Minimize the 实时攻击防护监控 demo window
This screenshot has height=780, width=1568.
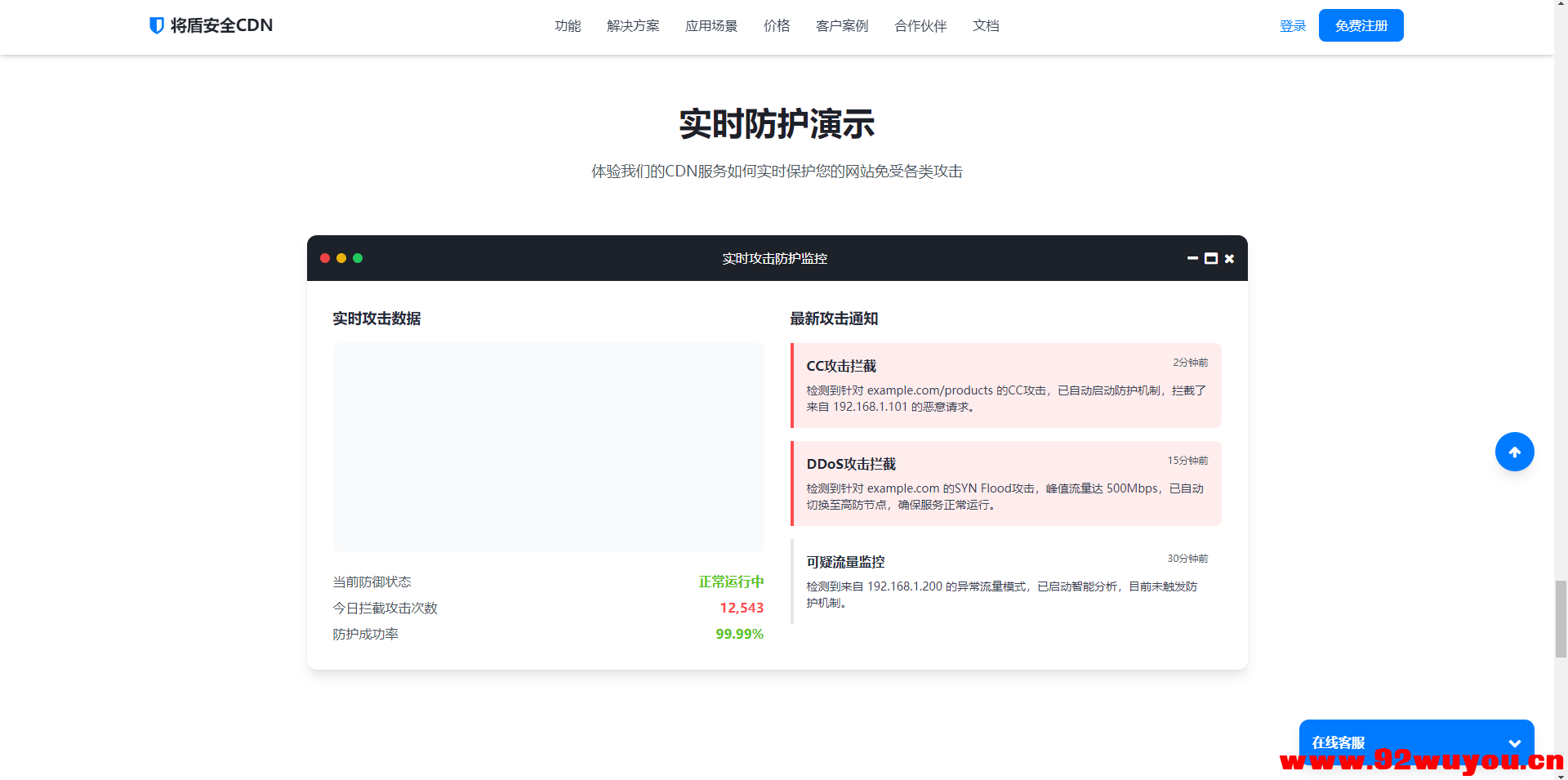1192,258
